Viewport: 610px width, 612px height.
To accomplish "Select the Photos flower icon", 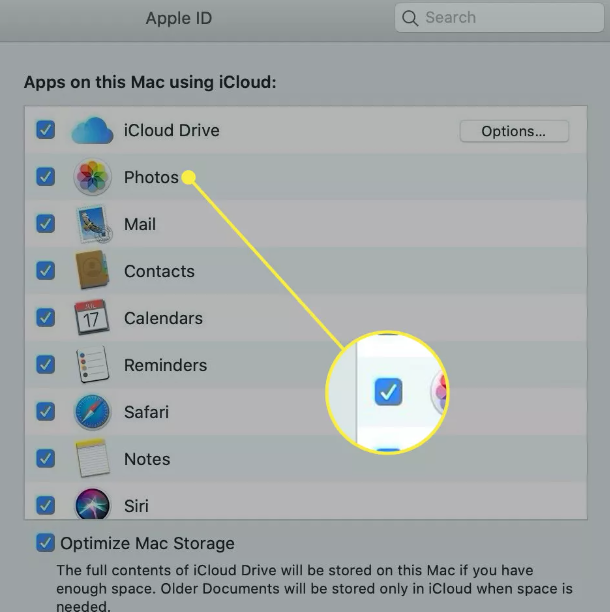I will pyautogui.click(x=92, y=177).
